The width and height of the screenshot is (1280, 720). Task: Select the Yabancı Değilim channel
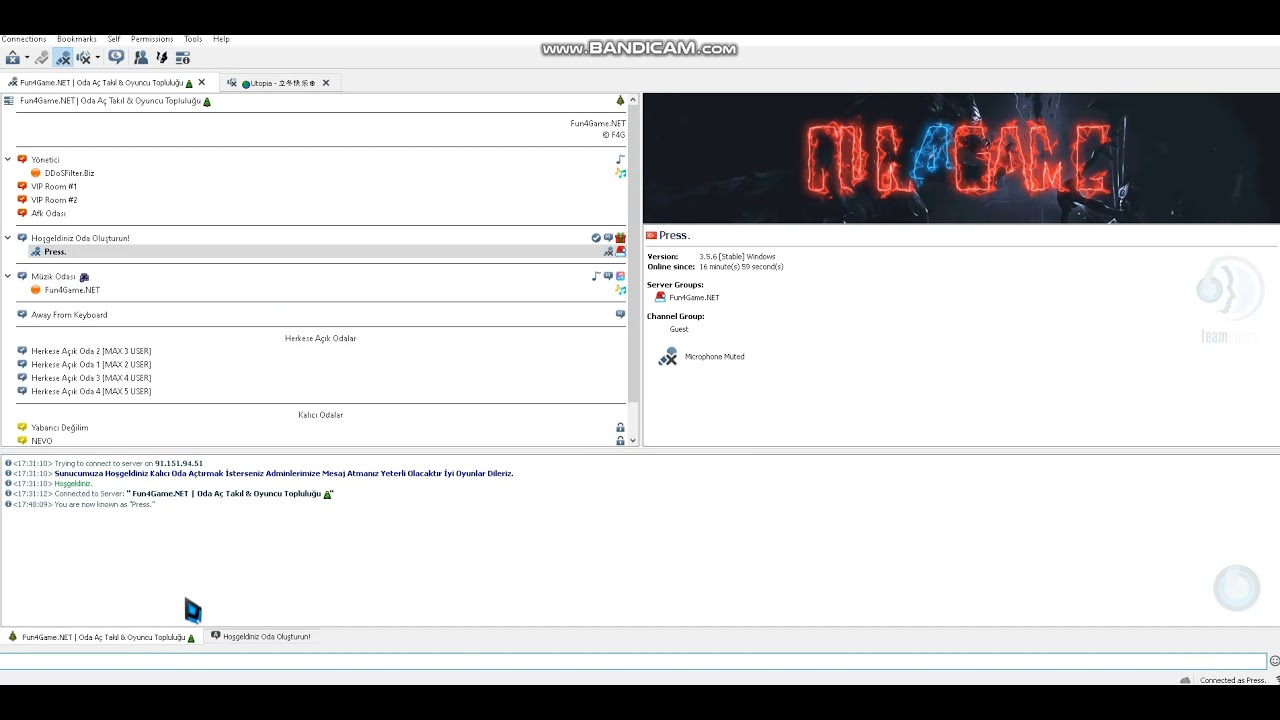tap(59, 428)
